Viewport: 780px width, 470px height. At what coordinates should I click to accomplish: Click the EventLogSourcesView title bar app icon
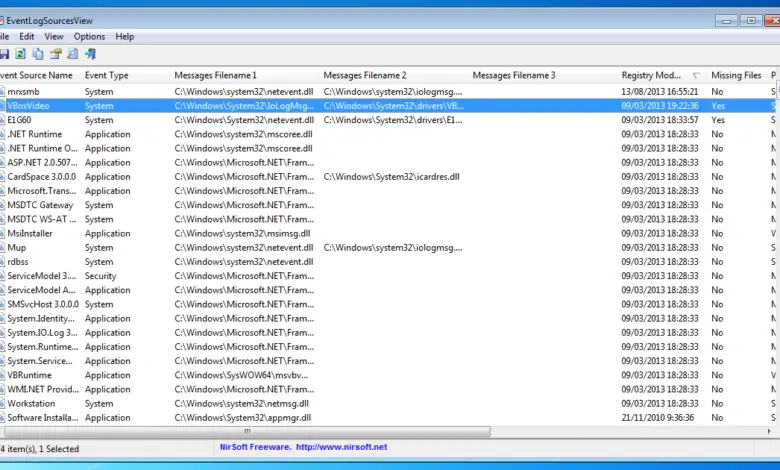click(x=1, y=20)
